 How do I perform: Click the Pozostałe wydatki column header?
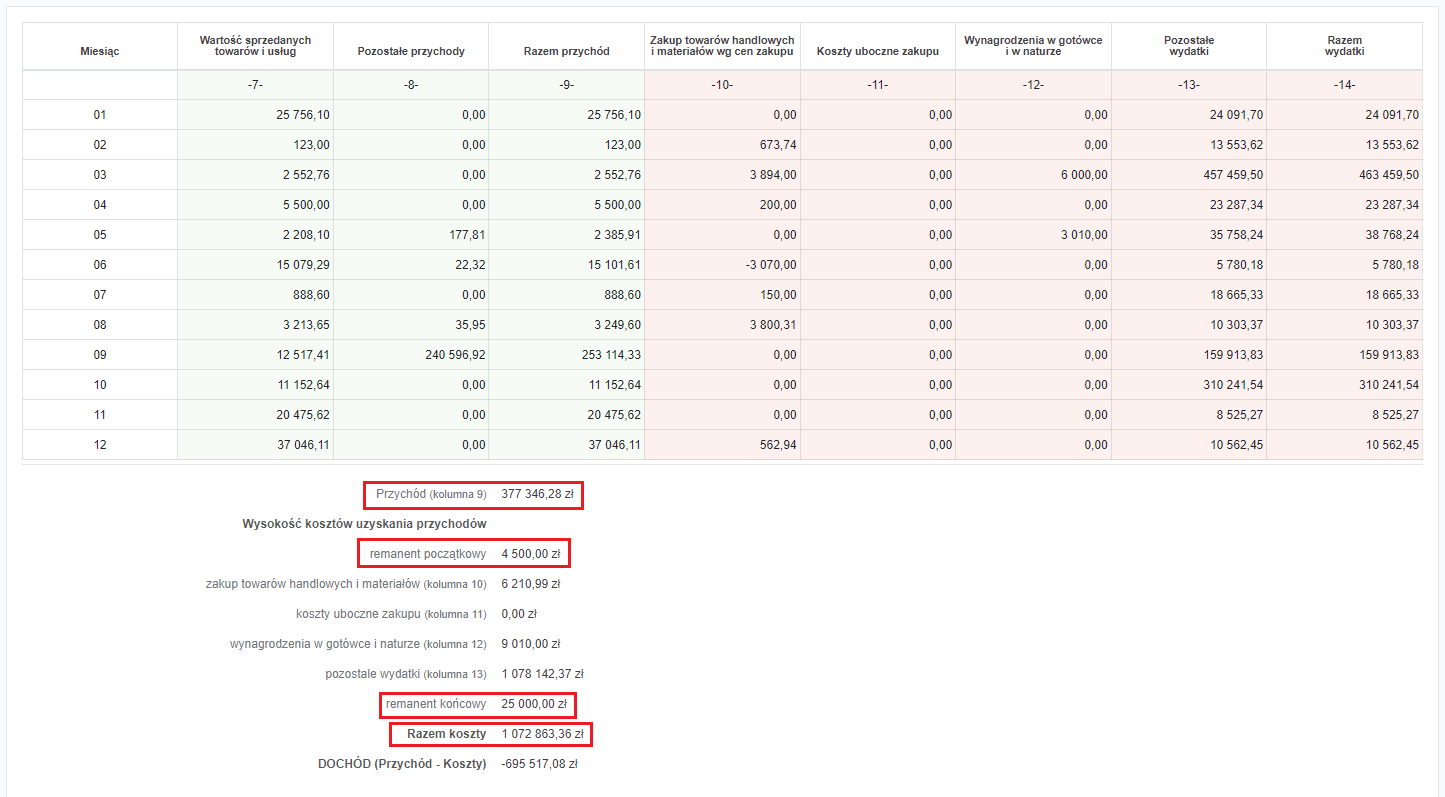tap(1189, 45)
